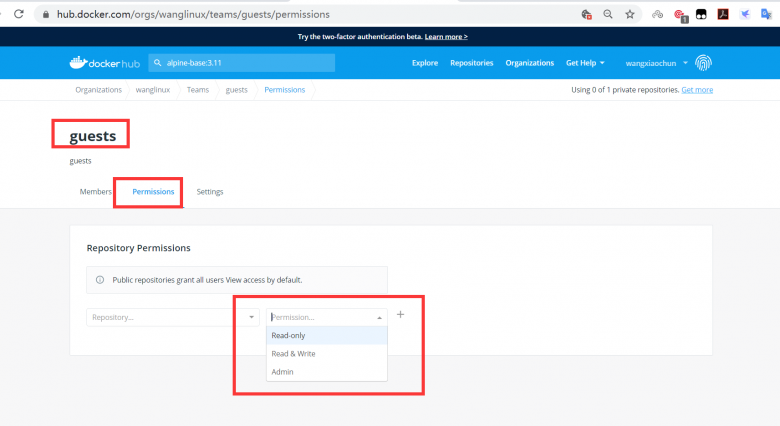Click the info icon beside the public repositories note

pos(100,280)
